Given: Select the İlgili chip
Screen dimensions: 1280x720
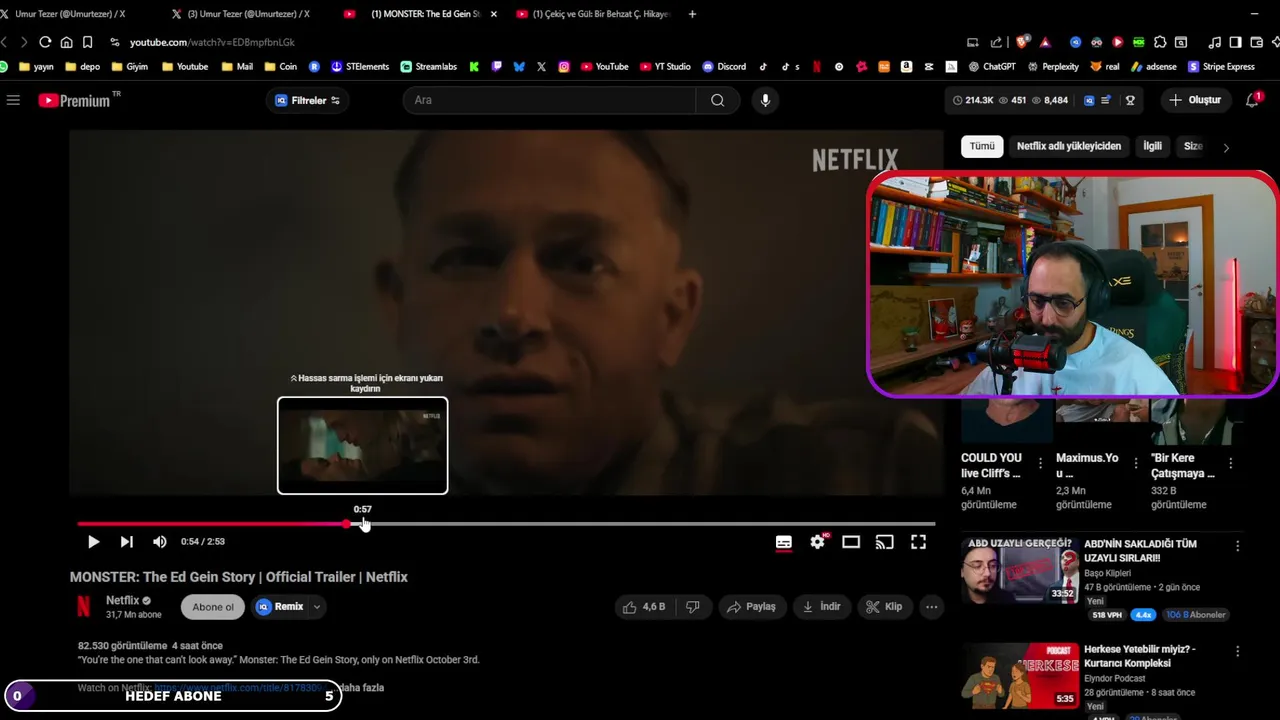Looking at the screenshot, I should pyautogui.click(x=1152, y=146).
